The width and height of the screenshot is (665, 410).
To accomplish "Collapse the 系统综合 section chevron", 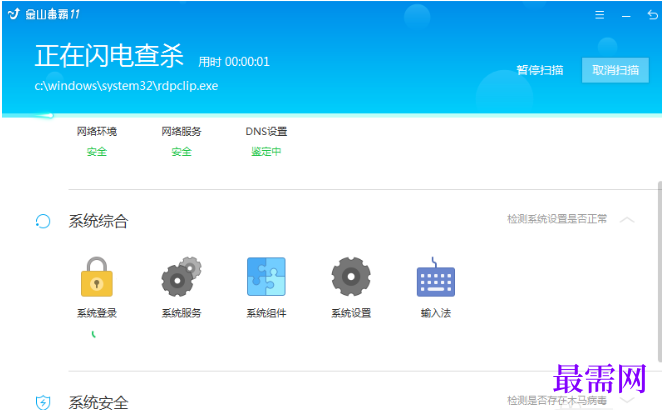I will 627,220.
